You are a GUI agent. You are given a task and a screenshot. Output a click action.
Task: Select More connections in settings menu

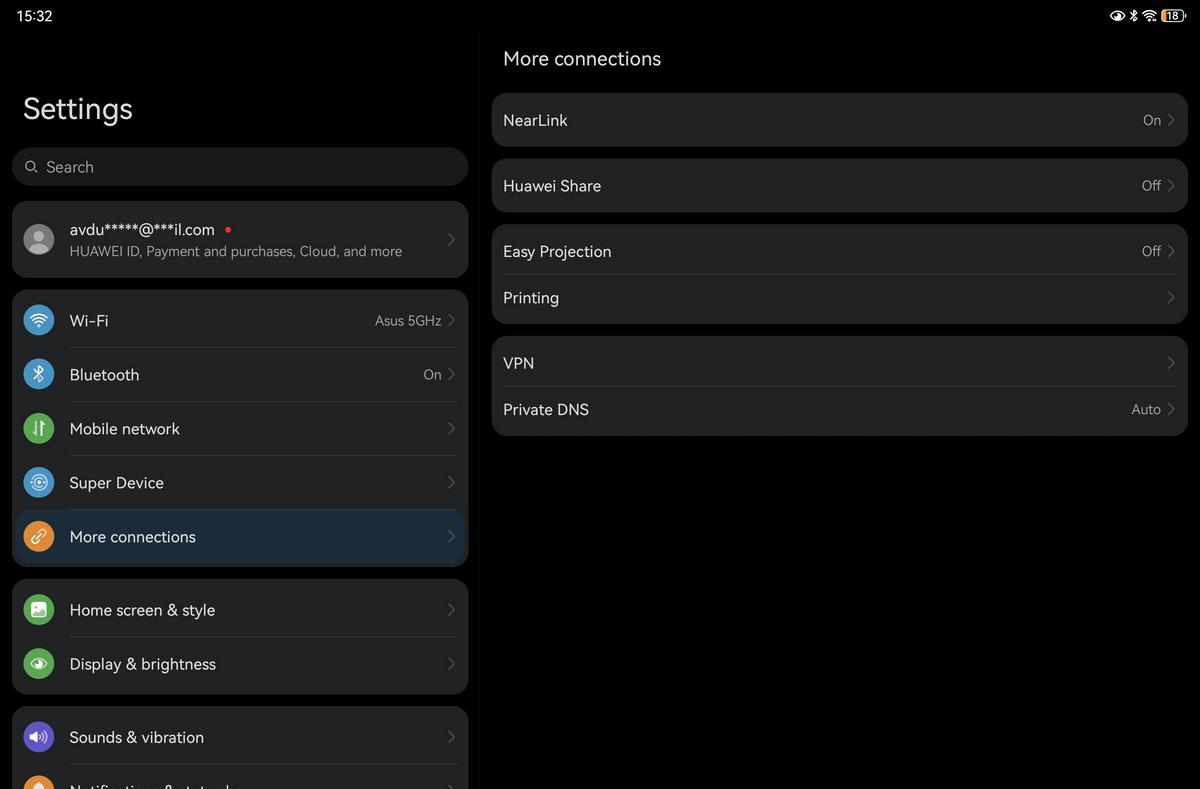point(240,537)
